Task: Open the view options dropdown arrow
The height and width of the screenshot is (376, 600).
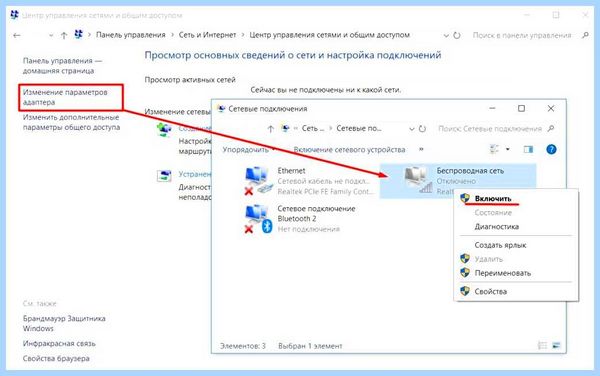Action: 508,149
